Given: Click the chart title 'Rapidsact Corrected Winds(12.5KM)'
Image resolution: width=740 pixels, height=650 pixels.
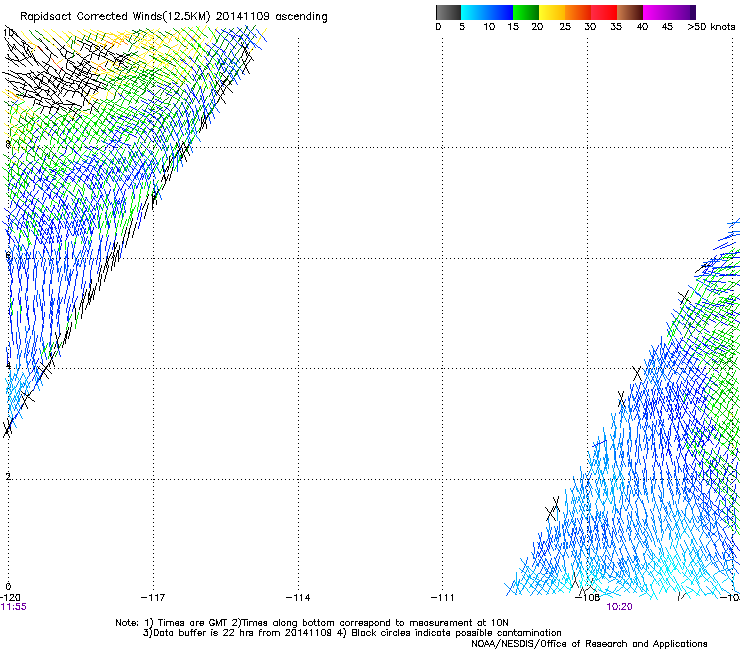Looking at the screenshot, I should [x=115, y=17].
